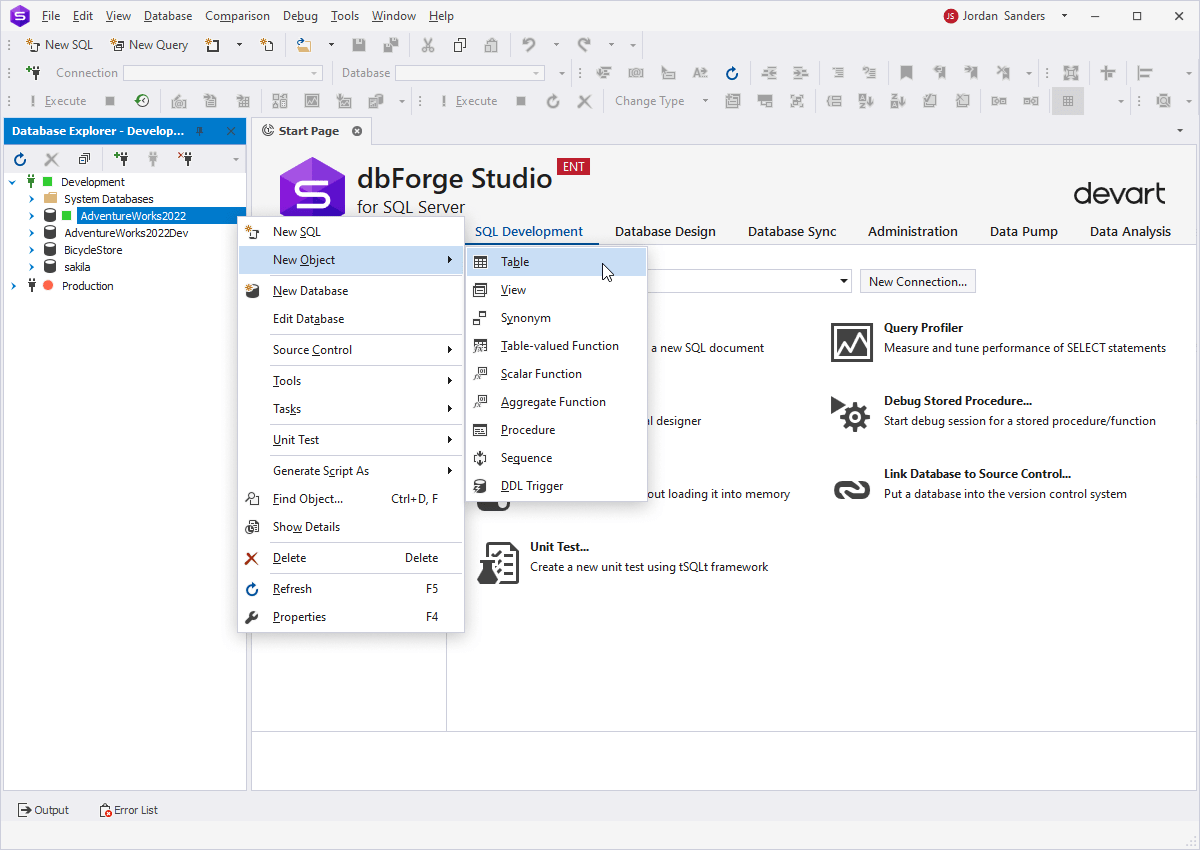1200x850 pixels.
Task: Collapse the Development connection node
Action: tap(13, 182)
